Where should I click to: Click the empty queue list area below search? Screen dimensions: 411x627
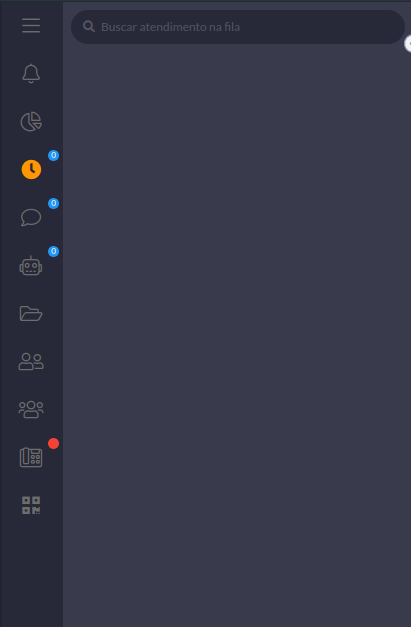[x=237, y=336]
